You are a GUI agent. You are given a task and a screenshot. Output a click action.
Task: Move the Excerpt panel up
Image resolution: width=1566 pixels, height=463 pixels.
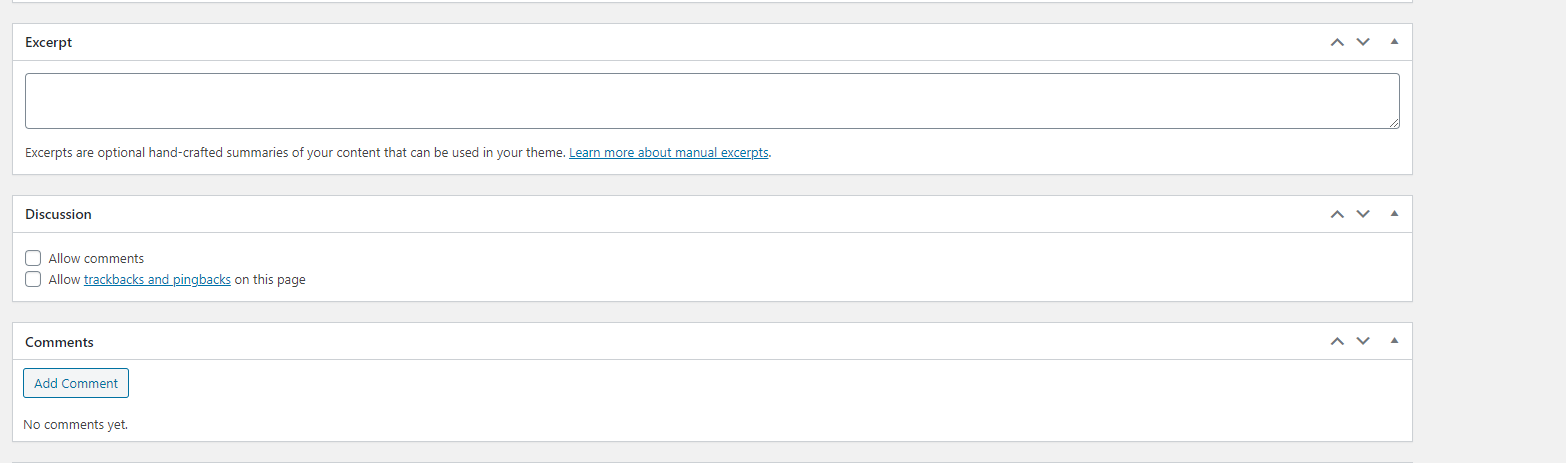1337,42
